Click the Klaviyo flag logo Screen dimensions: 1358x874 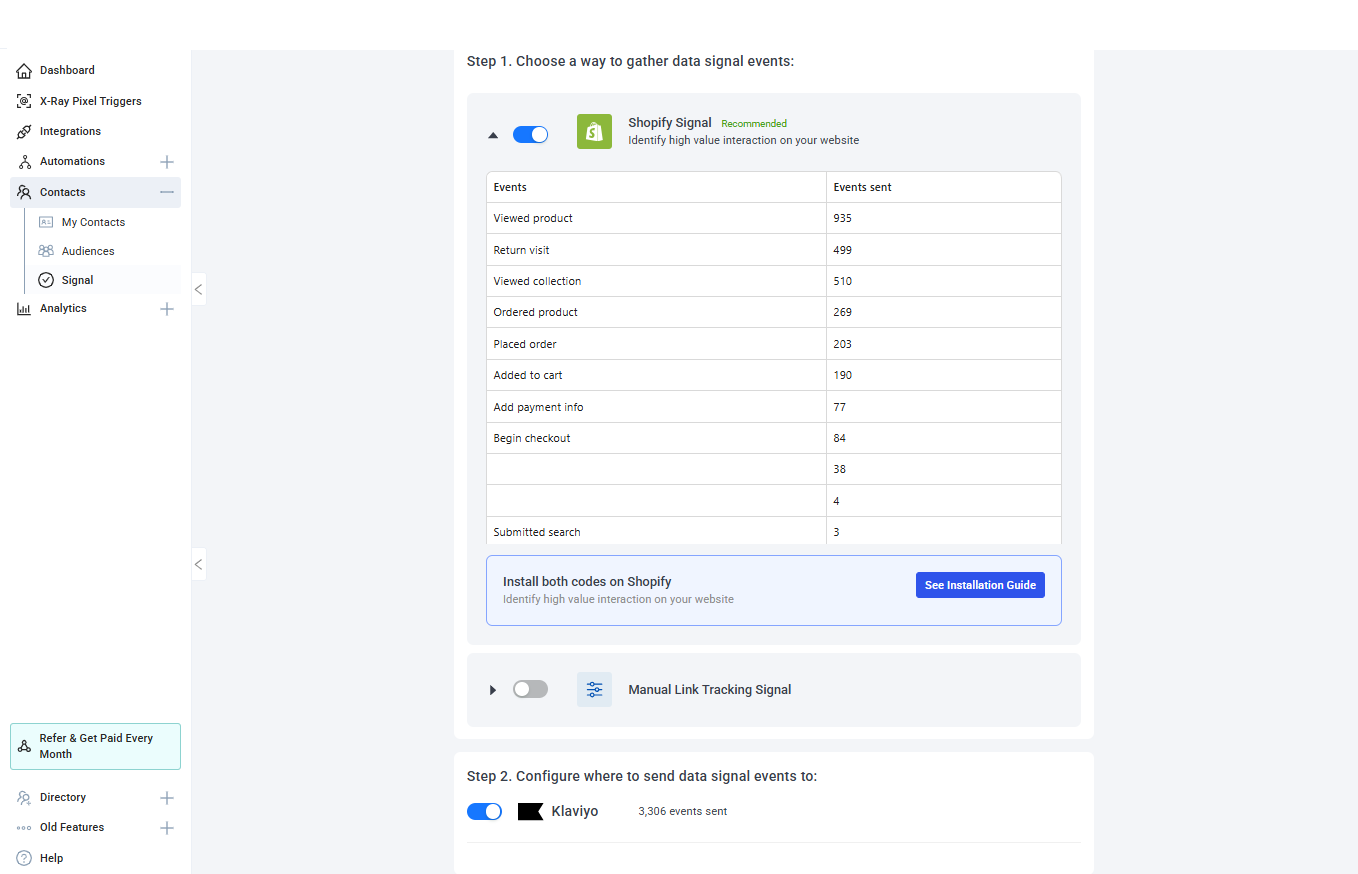(x=530, y=811)
